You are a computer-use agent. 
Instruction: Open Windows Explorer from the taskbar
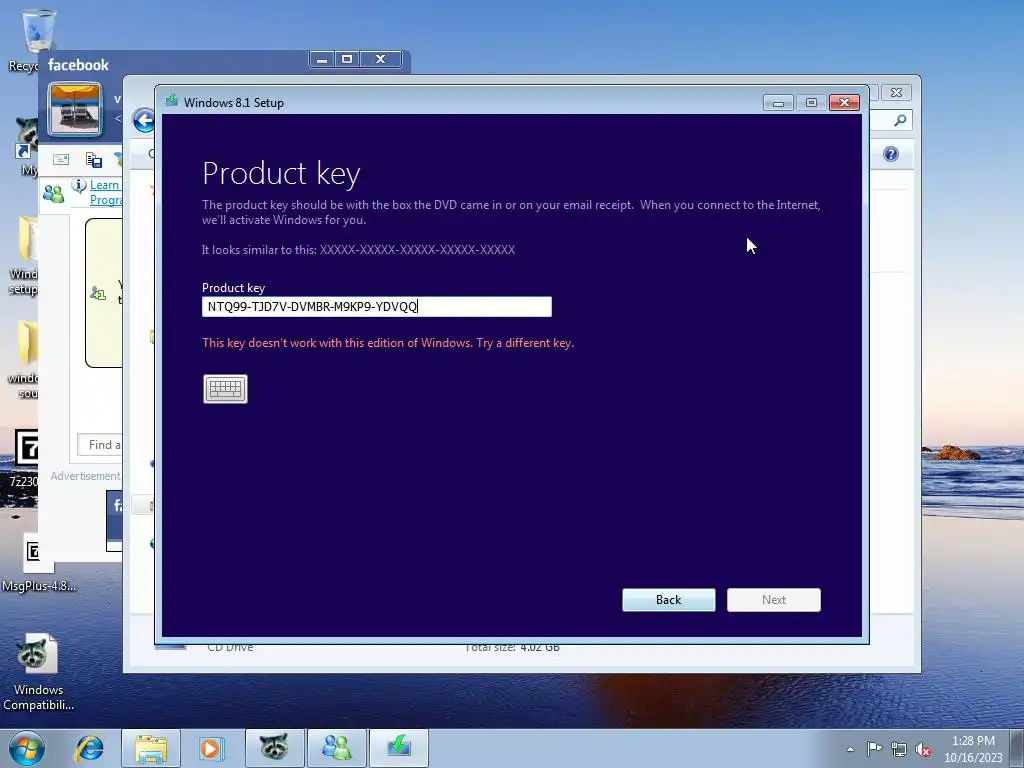point(151,748)
